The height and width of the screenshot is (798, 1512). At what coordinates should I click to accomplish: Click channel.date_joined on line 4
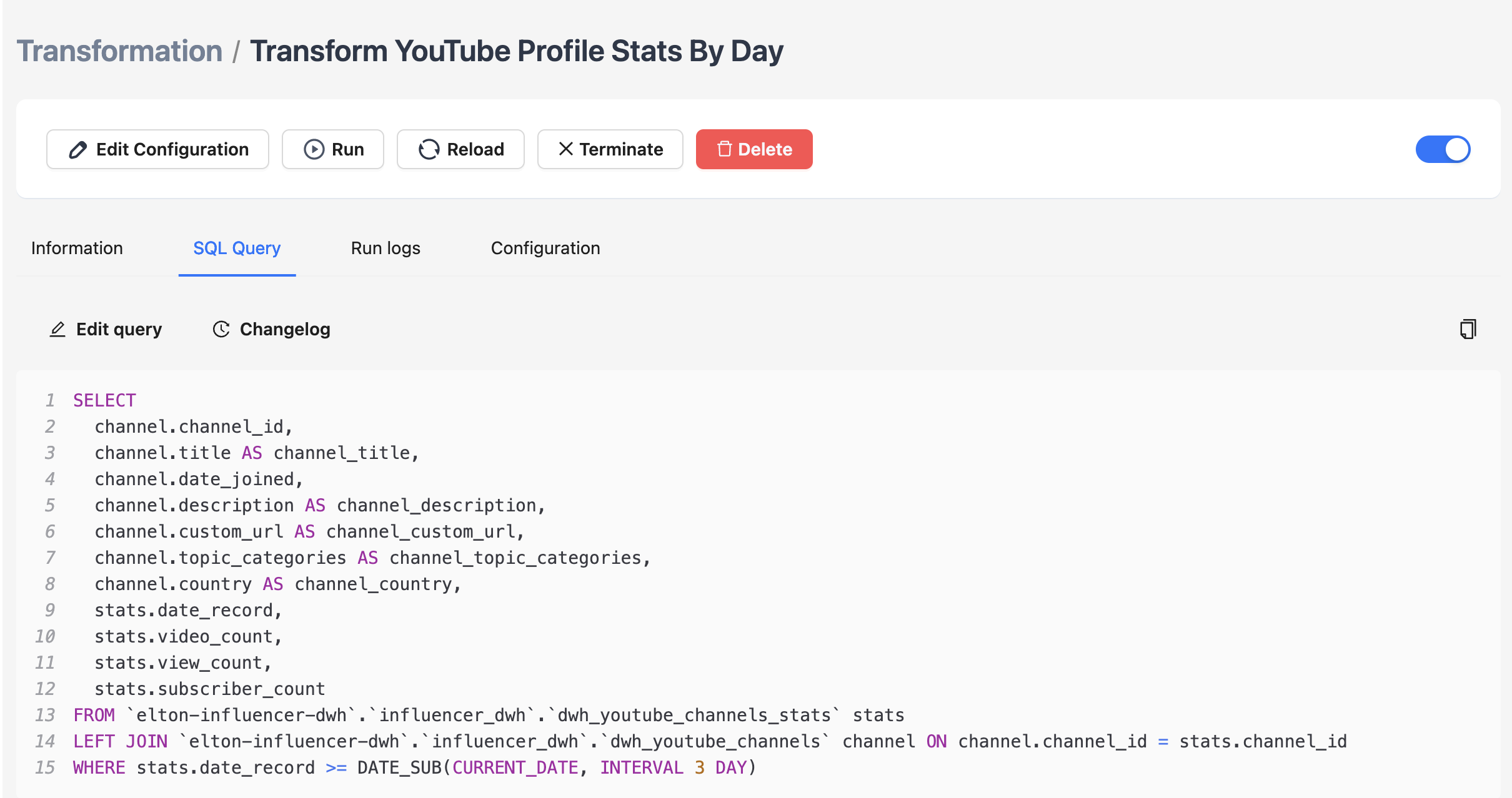click(199, 479)
